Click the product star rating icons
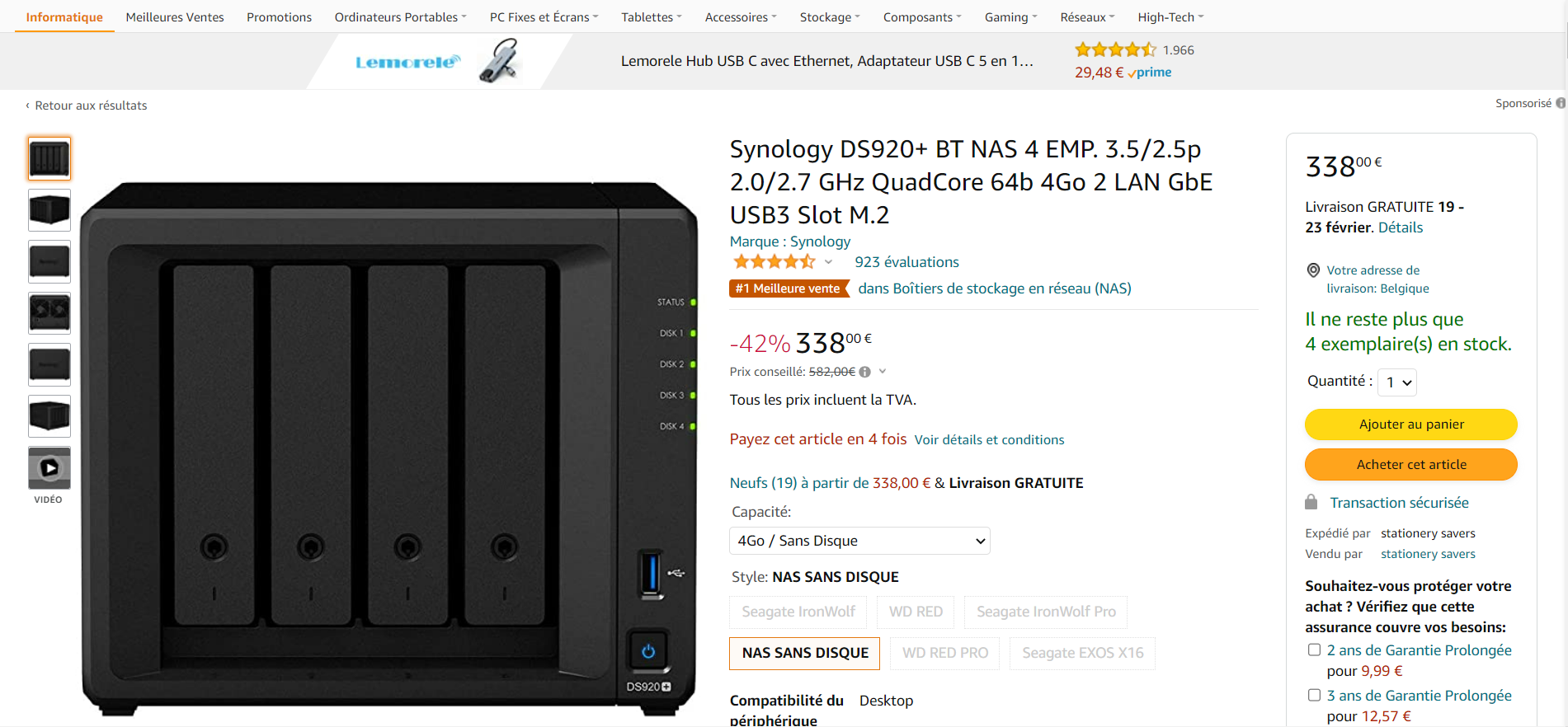The width and height of the screenshot is (1568, 727). click(x=774, y=262)
